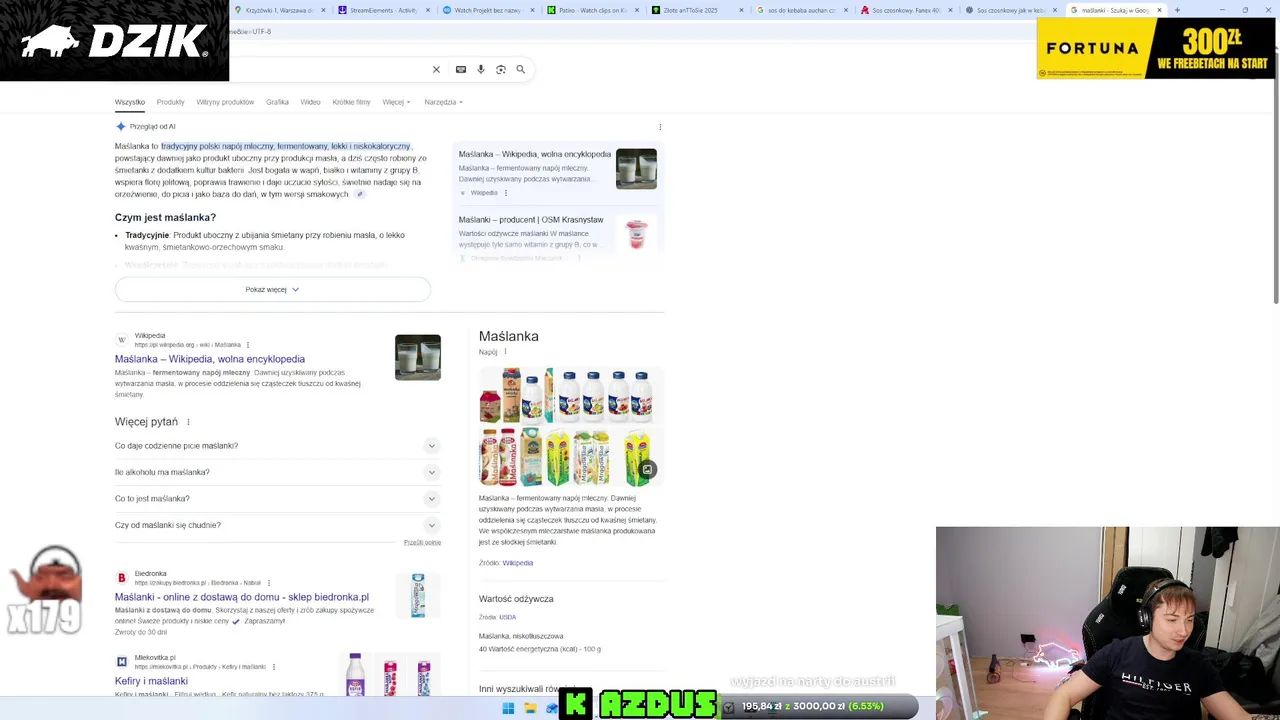
Task: Open the source link chip after the AI summary
Action: point(360,194)
